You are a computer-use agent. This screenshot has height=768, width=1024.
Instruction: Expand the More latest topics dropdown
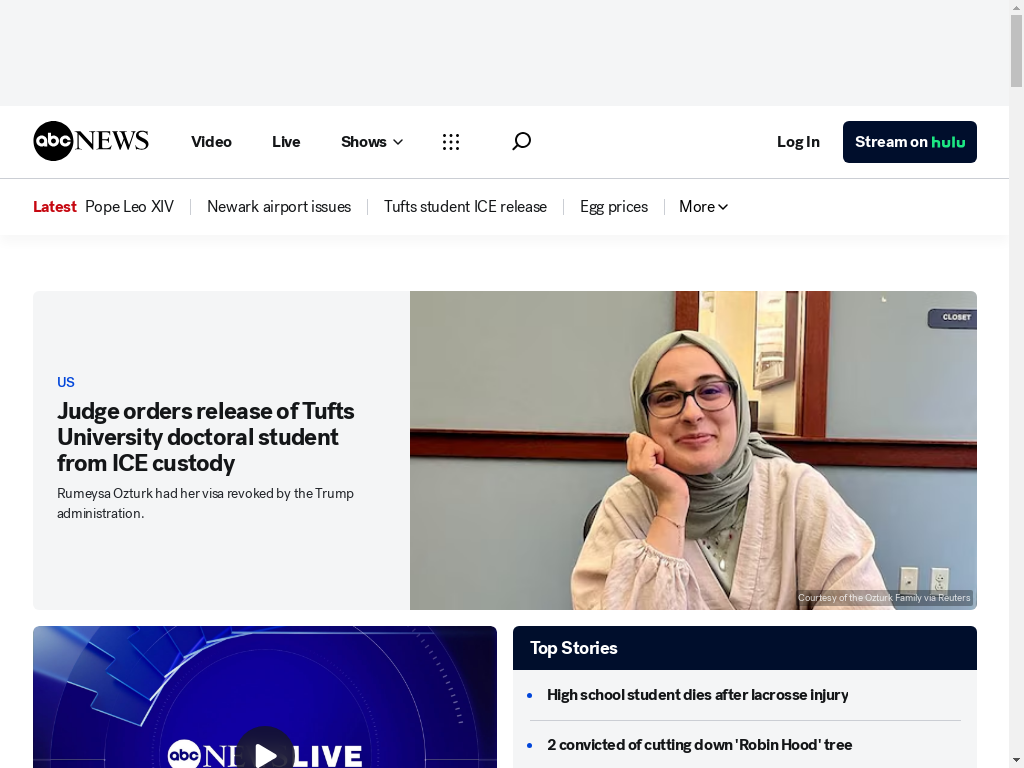[703, 206]
